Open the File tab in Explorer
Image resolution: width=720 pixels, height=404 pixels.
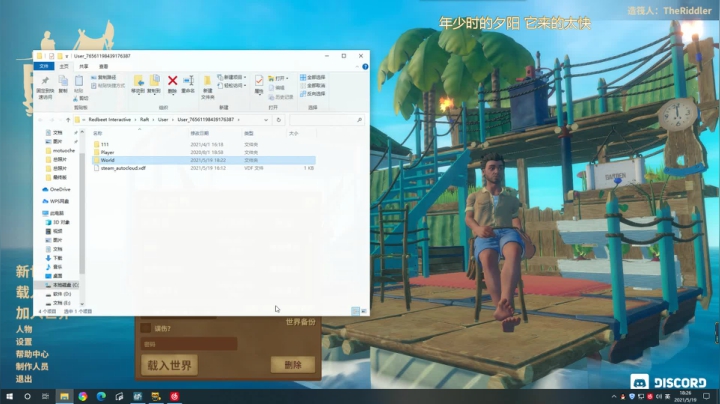(44, 67)
